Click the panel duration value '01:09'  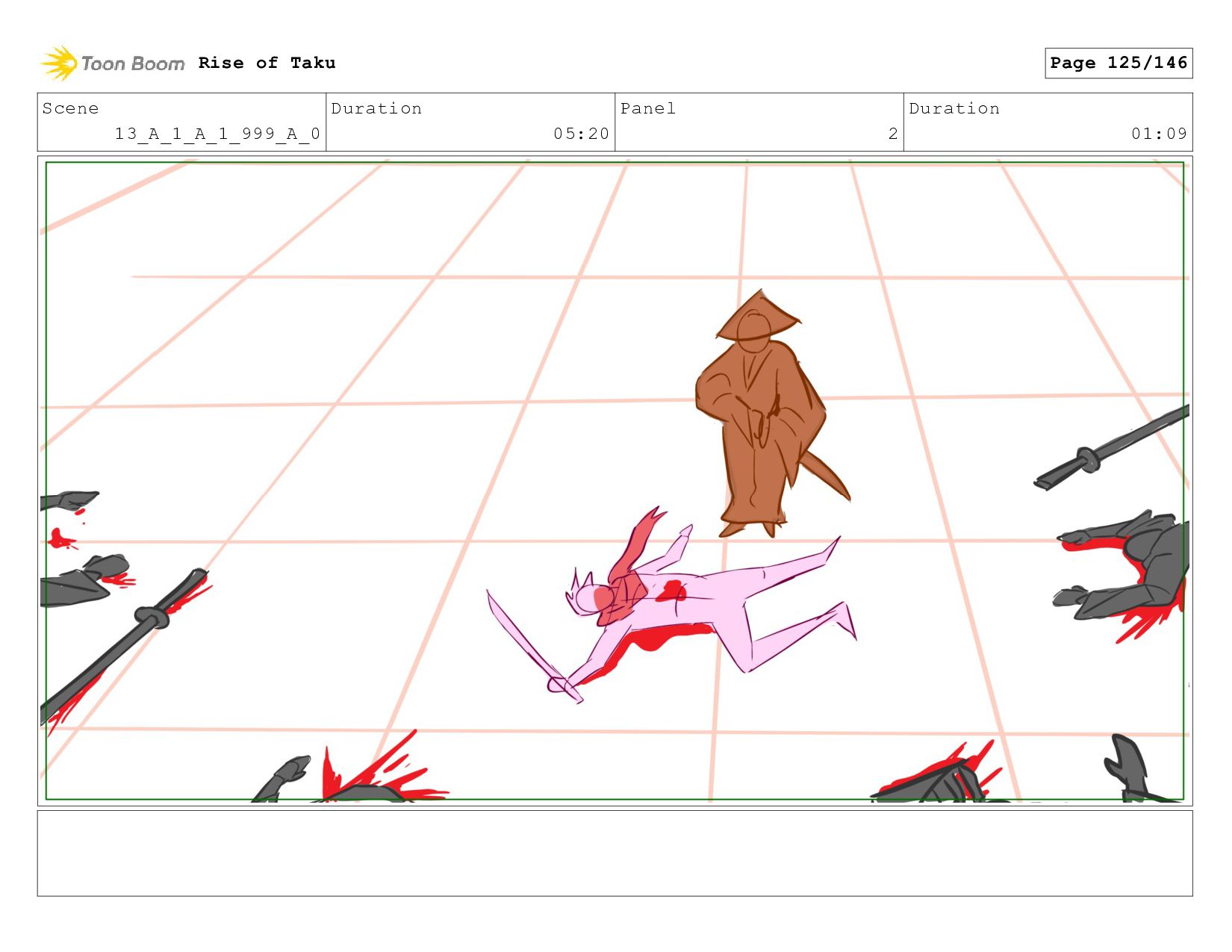[x=1159, y=134]
